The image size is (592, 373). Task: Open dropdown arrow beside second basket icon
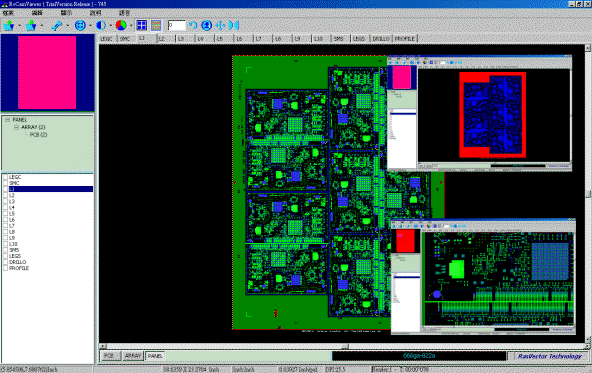point(42,26)
